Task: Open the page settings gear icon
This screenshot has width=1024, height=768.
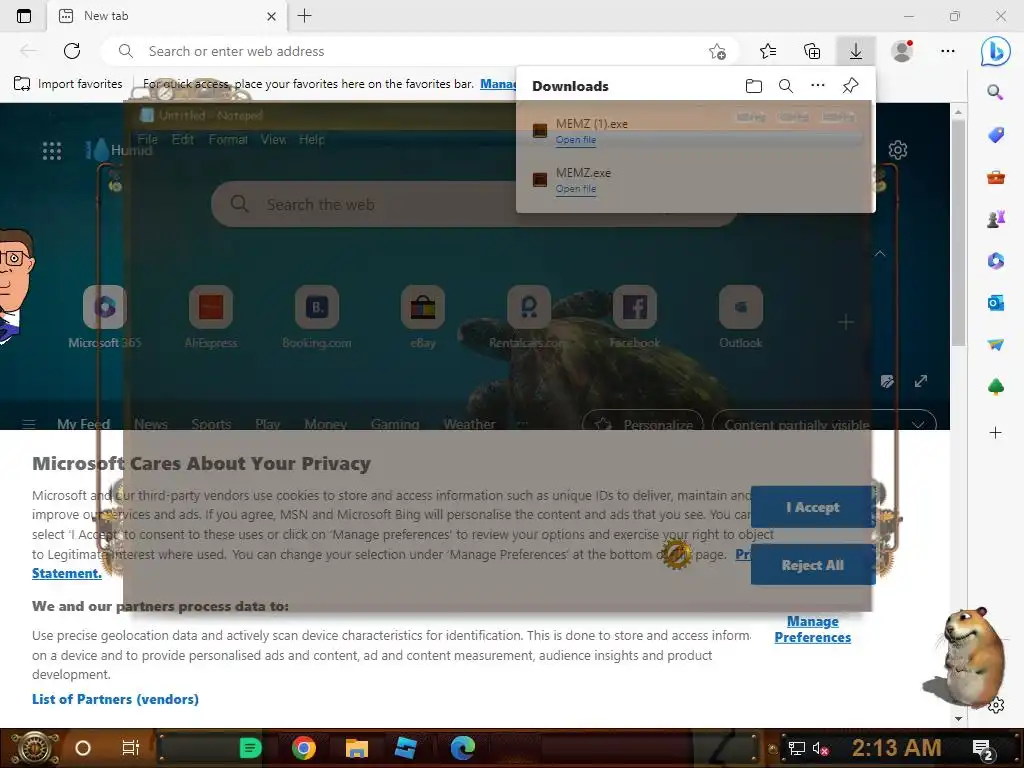Action: point(898,150)
